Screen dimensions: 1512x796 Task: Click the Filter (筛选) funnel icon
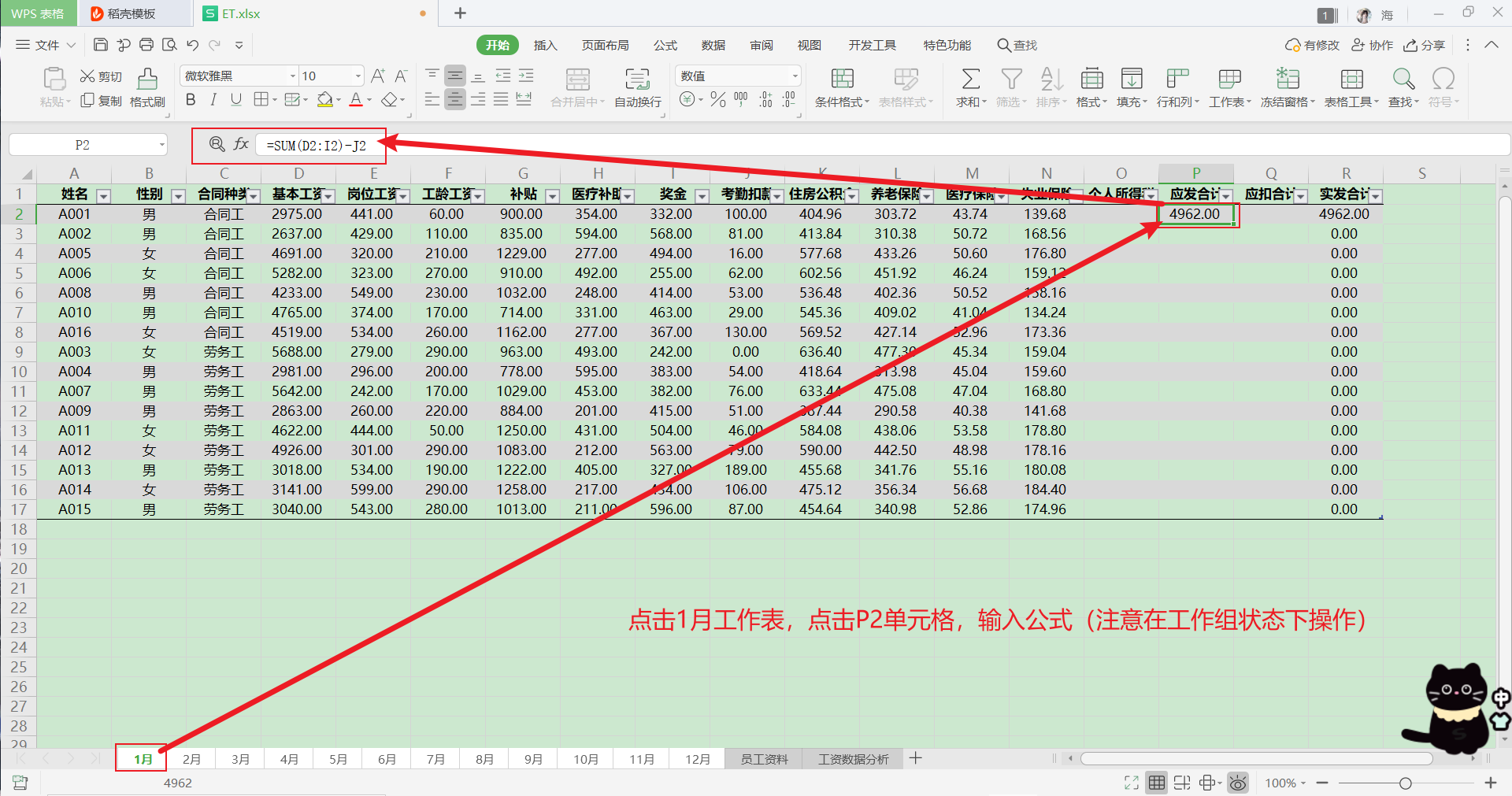[x=1011, y=79]
